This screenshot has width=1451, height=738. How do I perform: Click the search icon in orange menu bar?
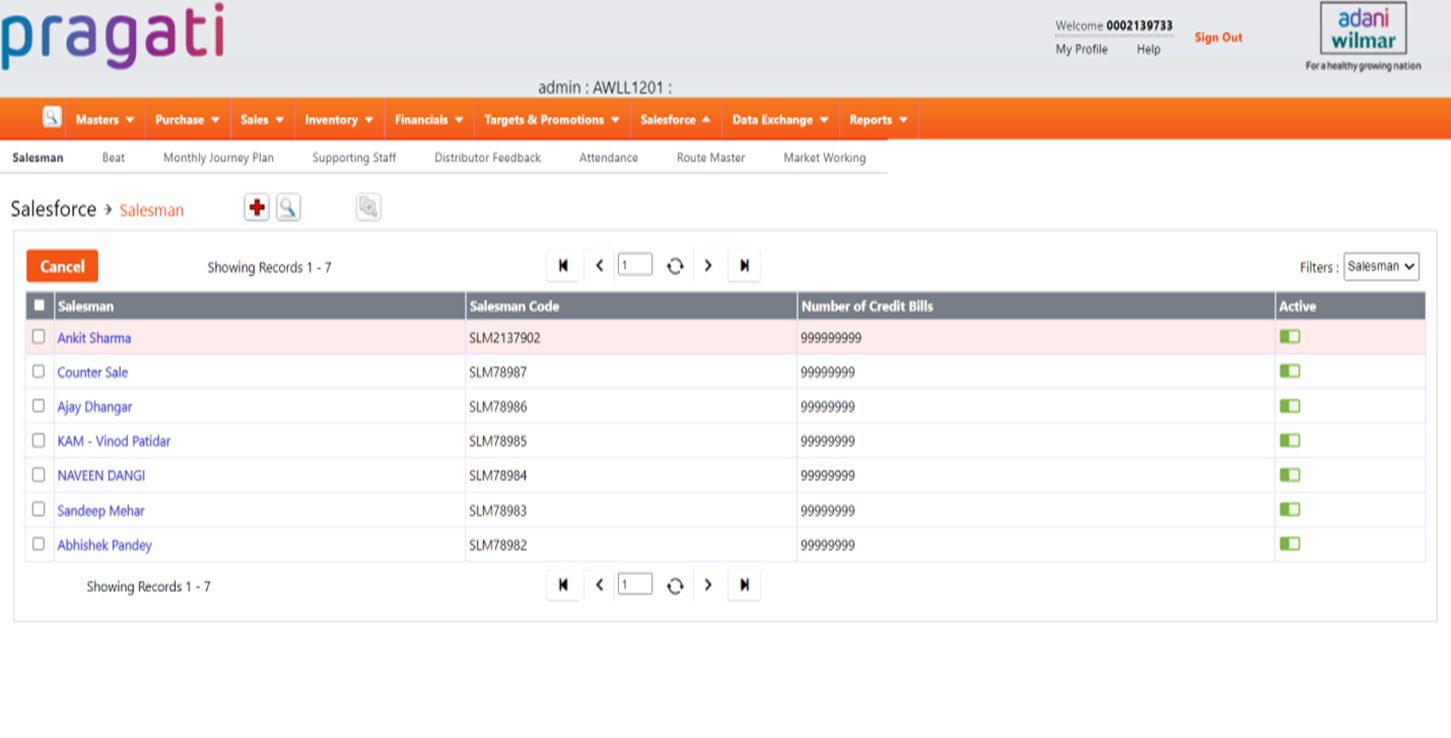pos(52,117)
